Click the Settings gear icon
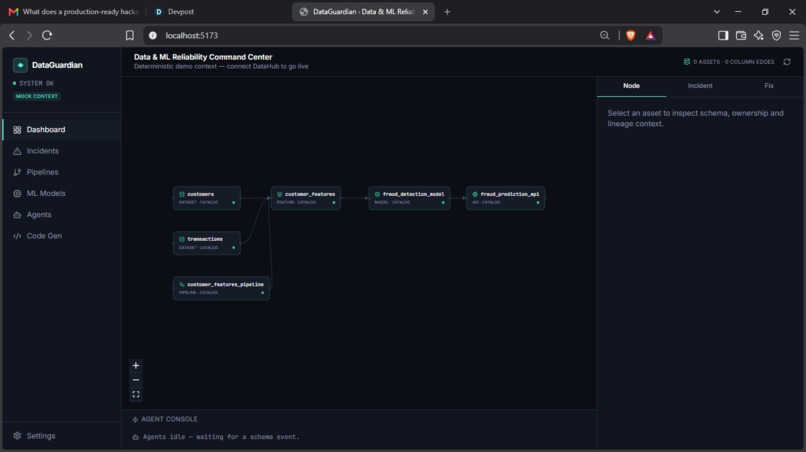This screenshot has width=806, height=452. pyautogui.click(x=17, y=436)
